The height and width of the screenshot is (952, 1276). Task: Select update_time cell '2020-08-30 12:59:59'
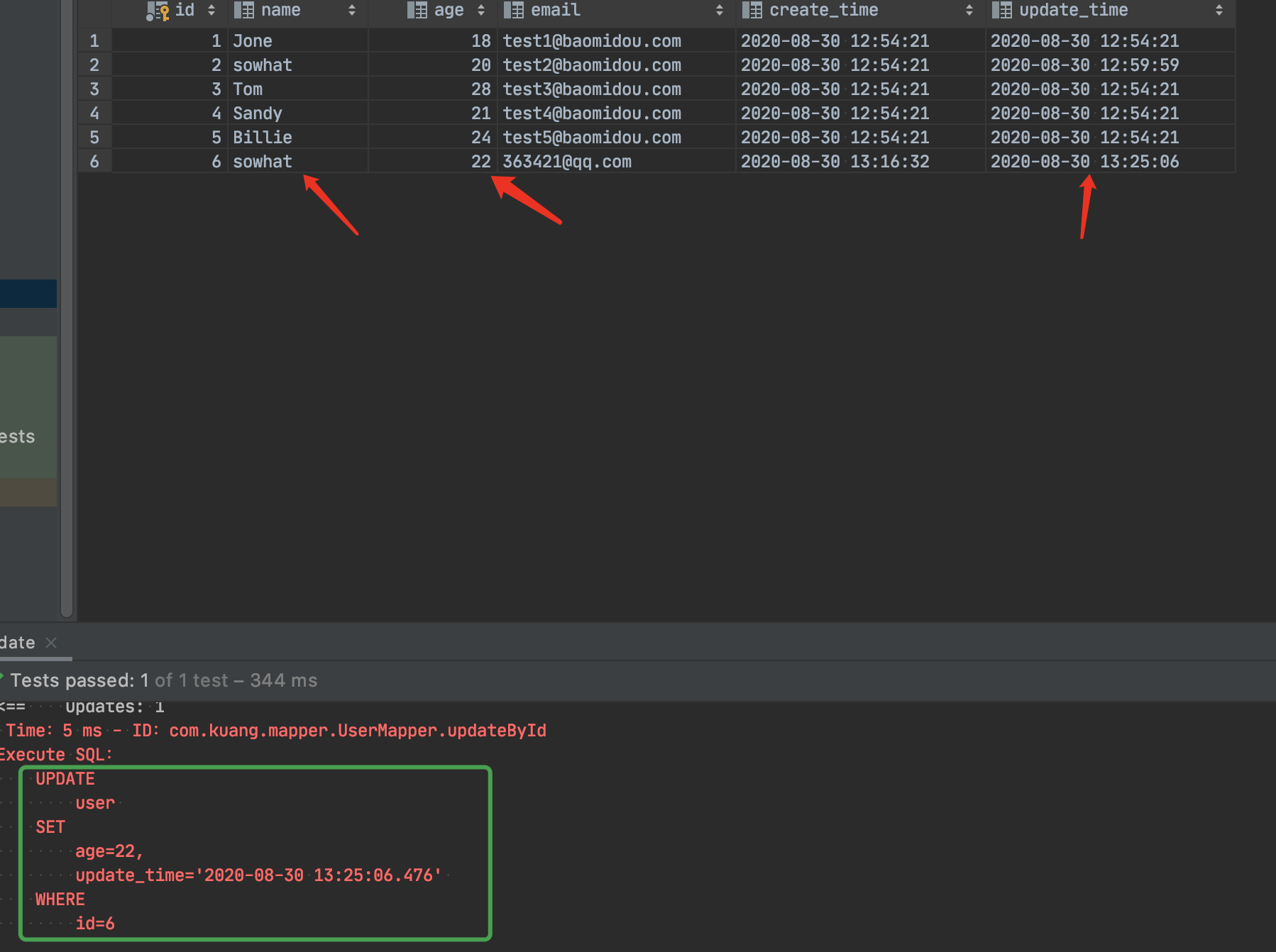click(1110, 65)
